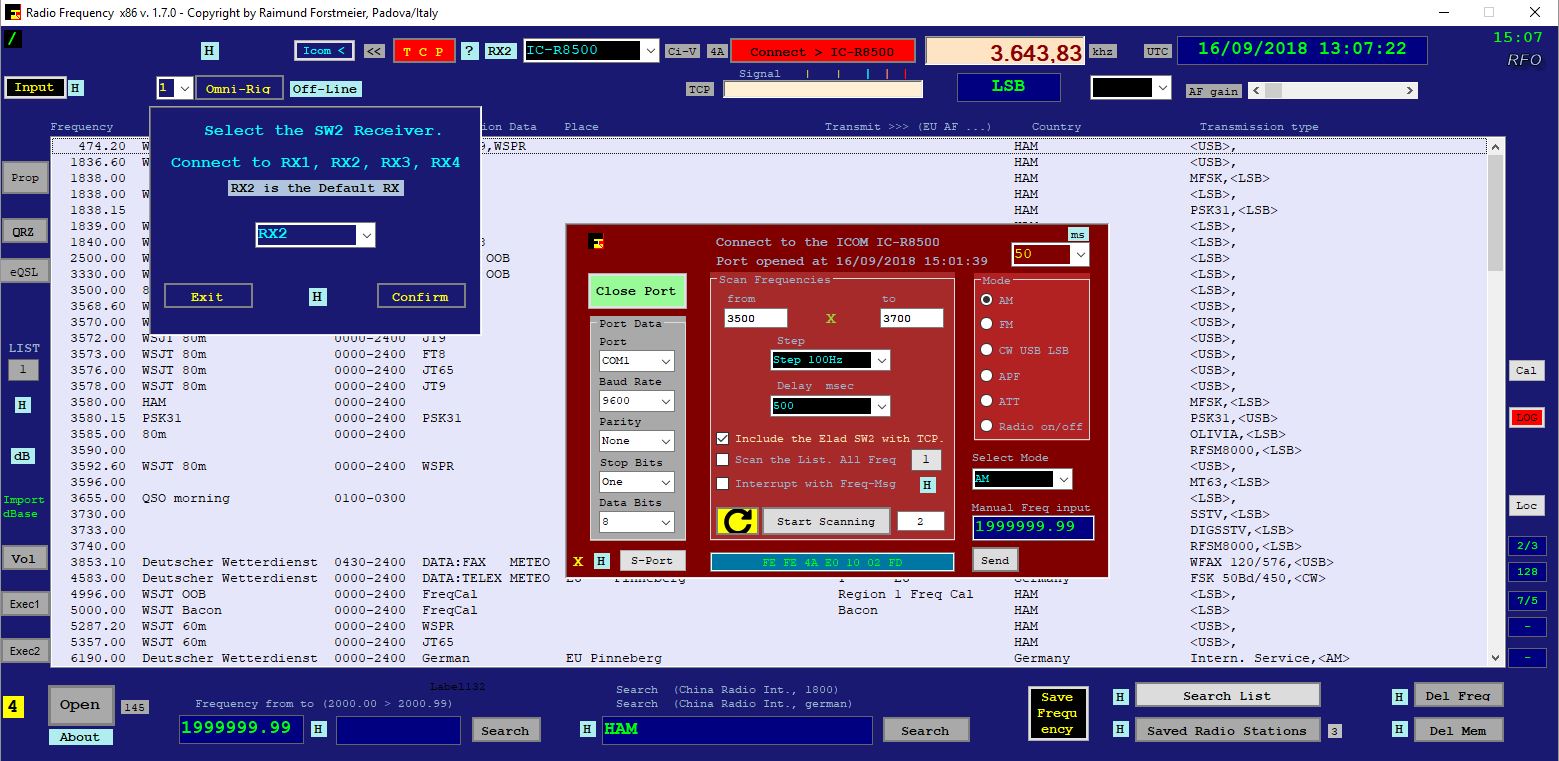Select the FM mode radio button
Viewport: 1559px width, 761px height.
click(988, 322)
